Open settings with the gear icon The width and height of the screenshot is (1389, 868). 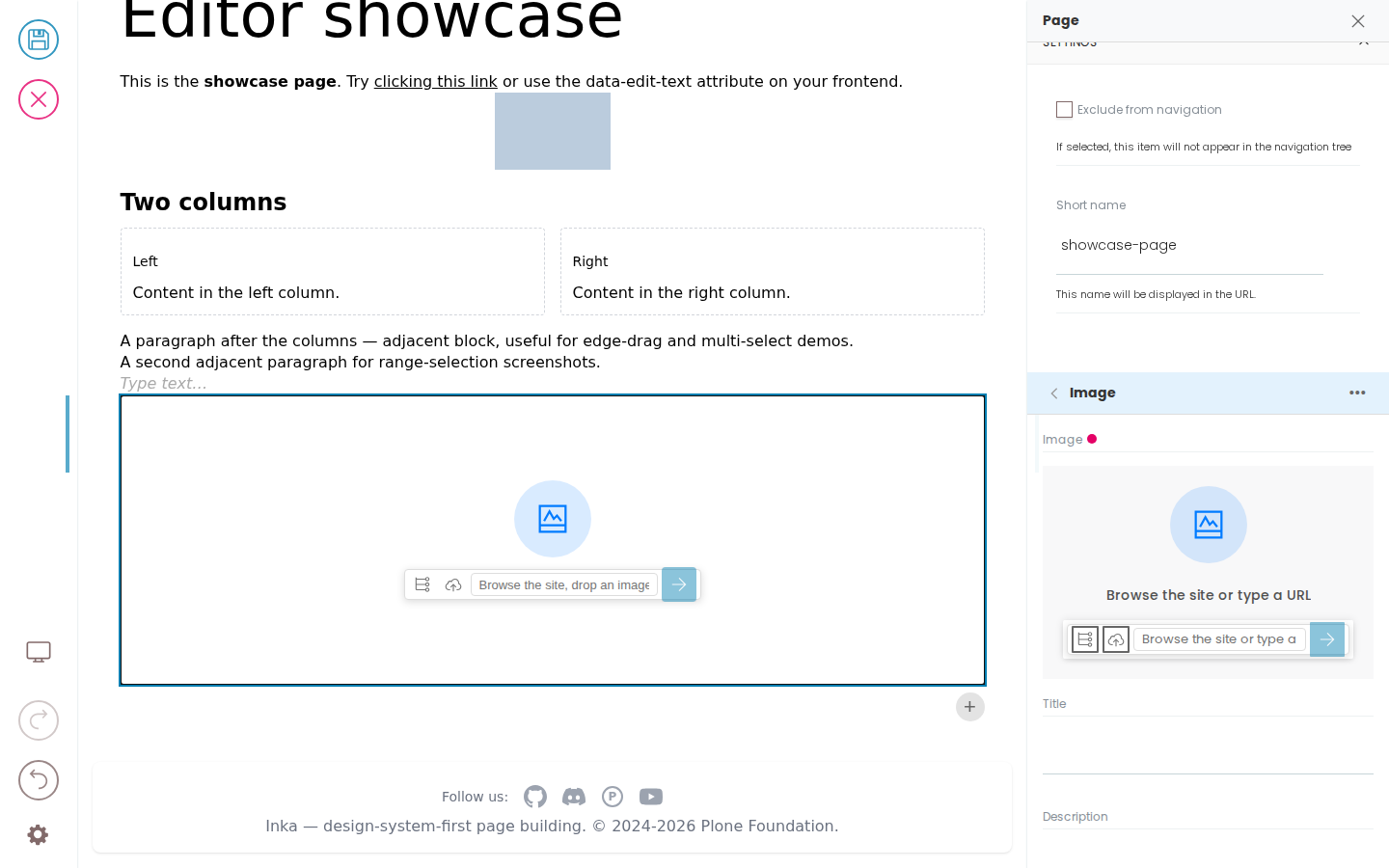(x=38, y=834)
